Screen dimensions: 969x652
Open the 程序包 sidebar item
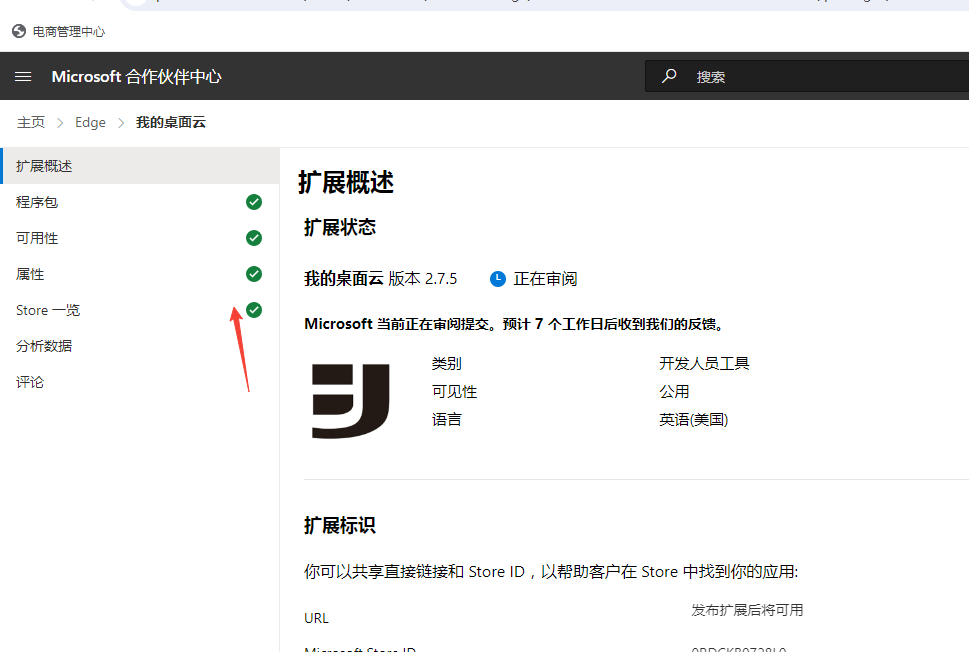(x=140, y=202)
